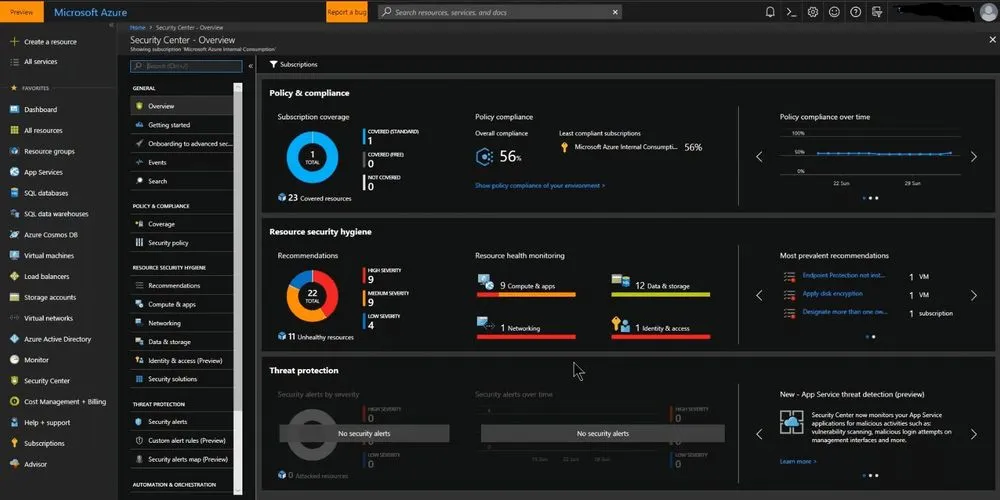Select Overview in Security Center menu
The height and width of the screenshot is (500, 1000).
pos(182,106)
